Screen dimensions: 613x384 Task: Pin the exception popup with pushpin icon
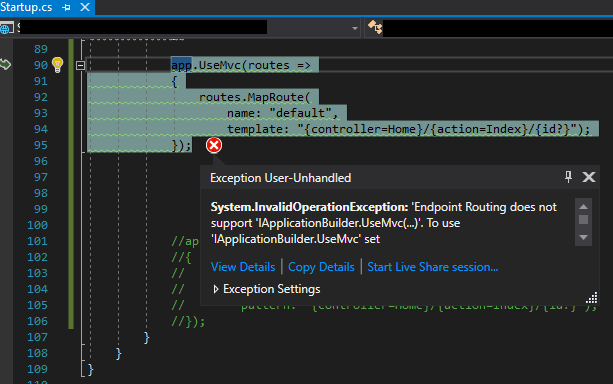pos(568,177)
